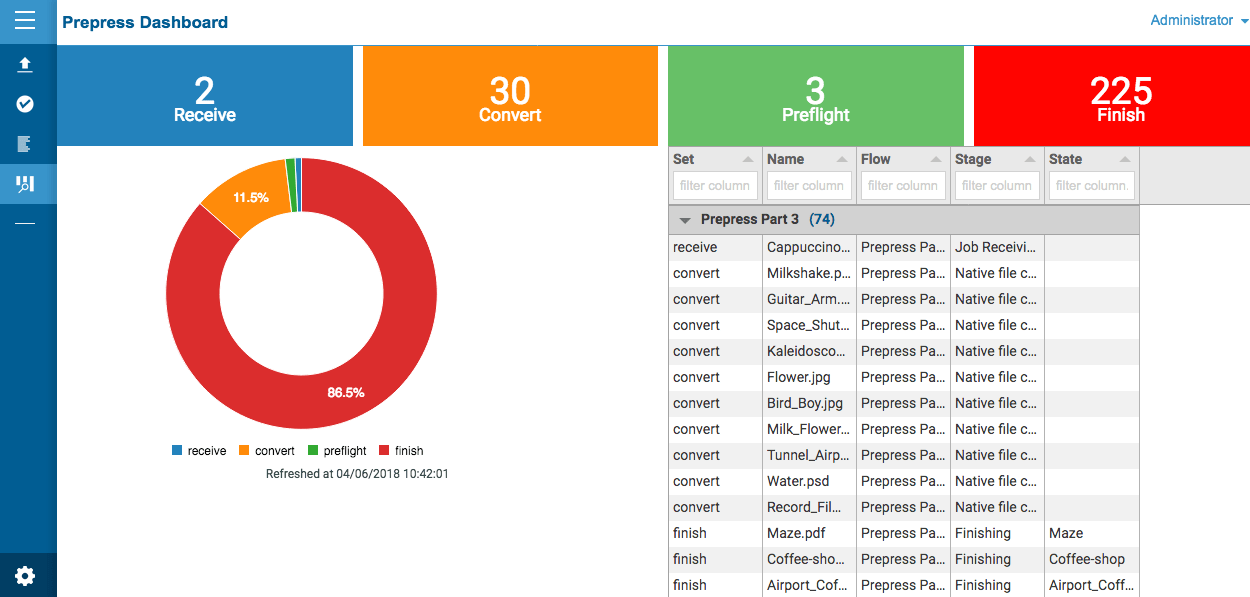Click the upload icon in sidebar
Screen dimensions: 1250x597
coord(25,65)
